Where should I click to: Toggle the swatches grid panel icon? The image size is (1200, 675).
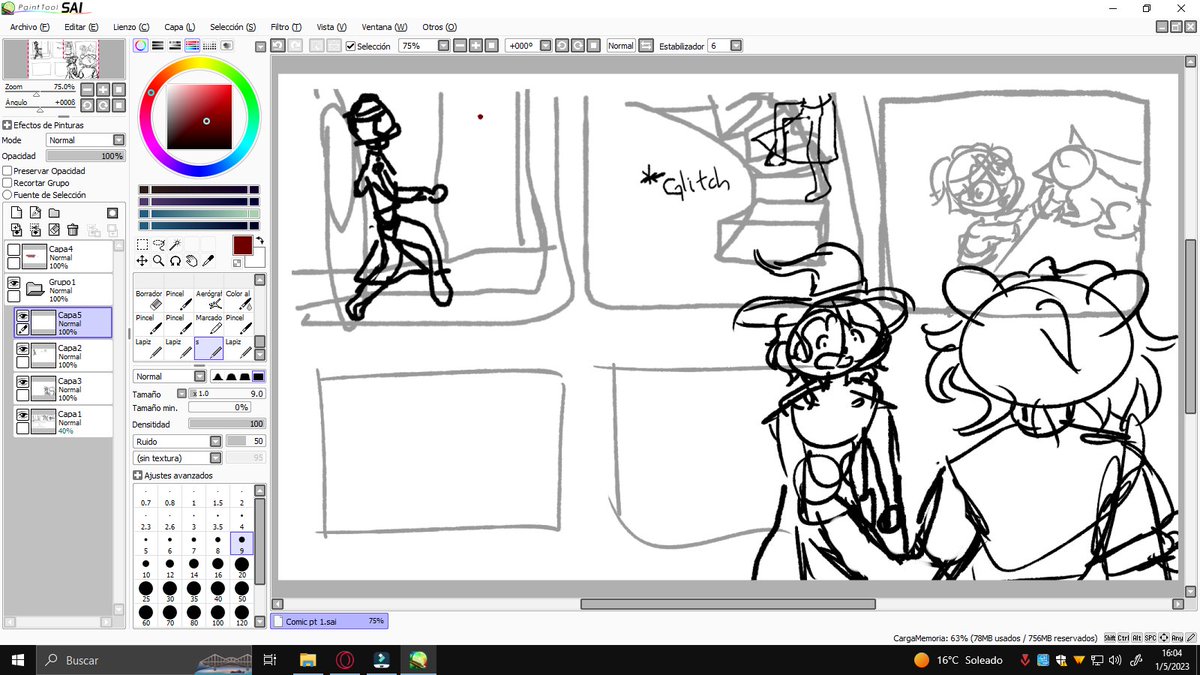coord(209,45)
